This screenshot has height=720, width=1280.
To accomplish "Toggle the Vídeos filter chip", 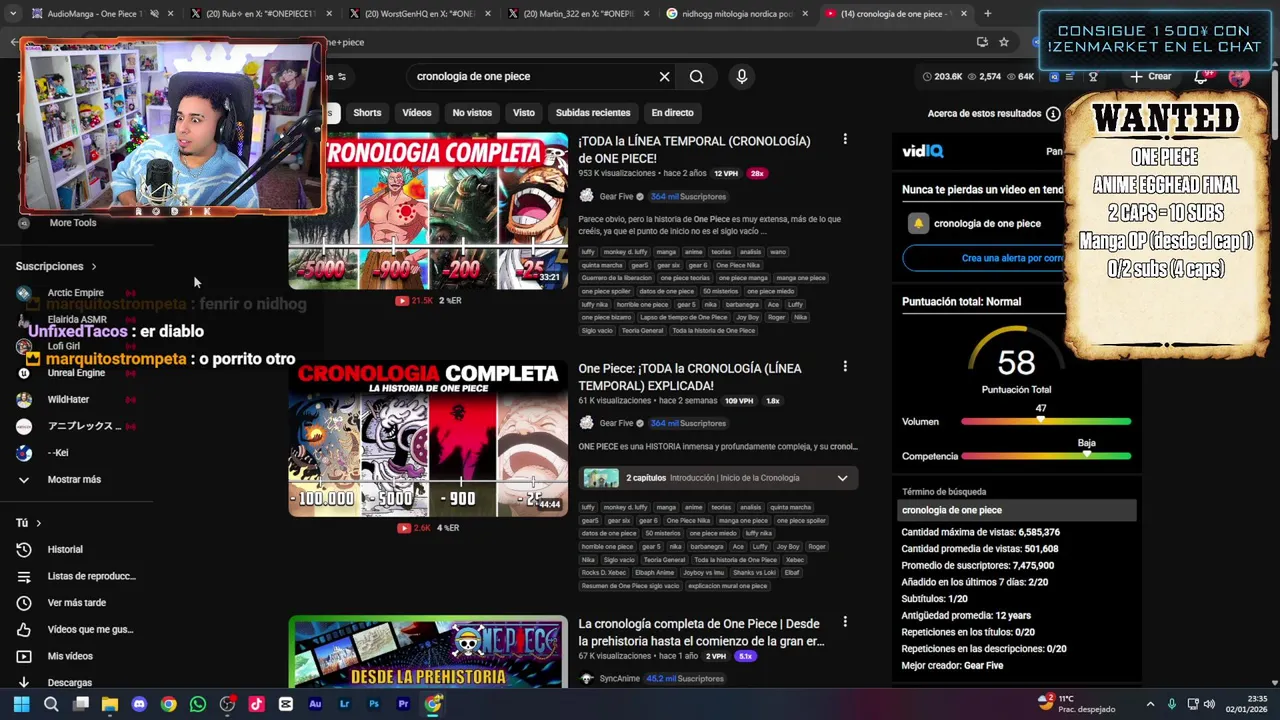I will tap(416, 113).
